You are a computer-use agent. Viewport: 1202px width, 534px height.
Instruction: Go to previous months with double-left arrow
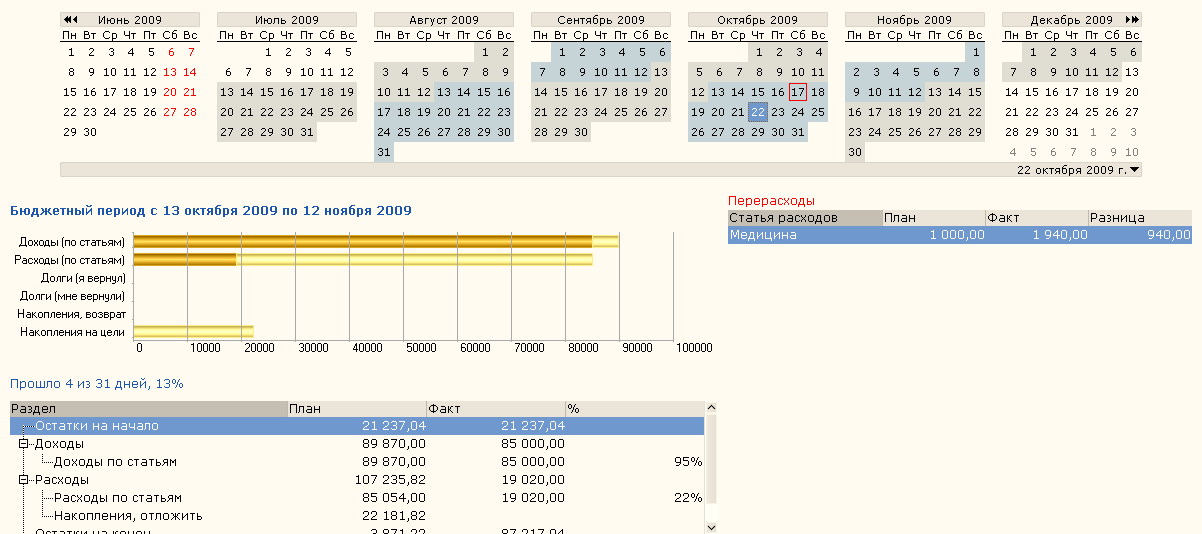pos(69,20)
